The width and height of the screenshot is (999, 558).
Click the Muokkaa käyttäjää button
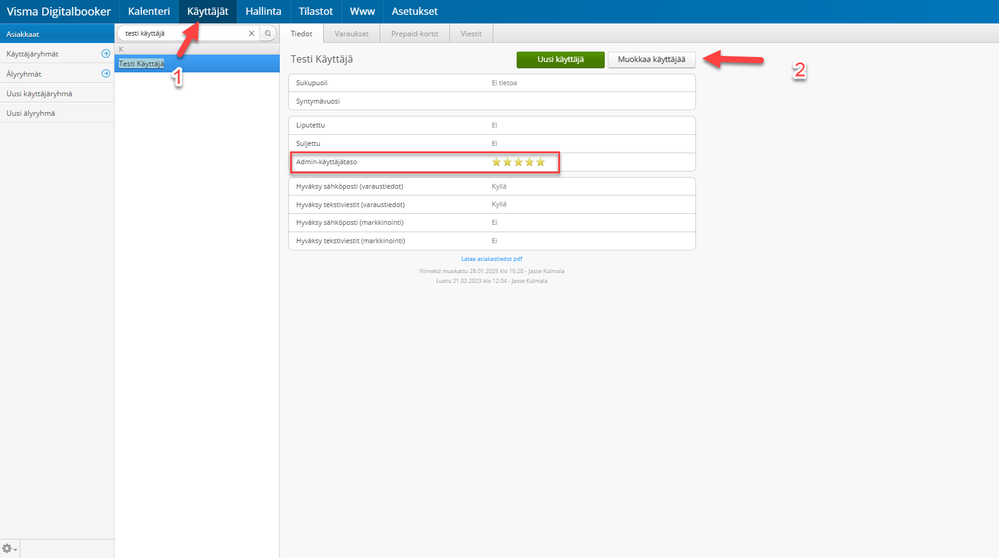click(651, 59)
